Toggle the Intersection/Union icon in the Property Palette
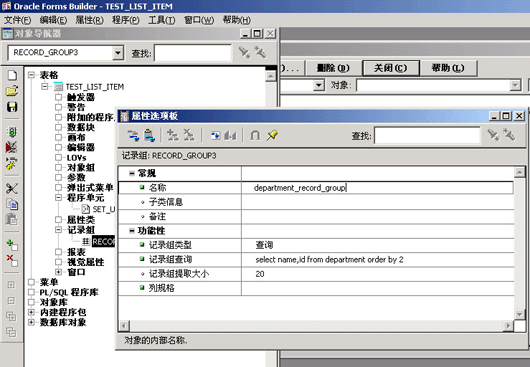Image resolution: width=530 pixels, height=367 pixels. point(255,136)
